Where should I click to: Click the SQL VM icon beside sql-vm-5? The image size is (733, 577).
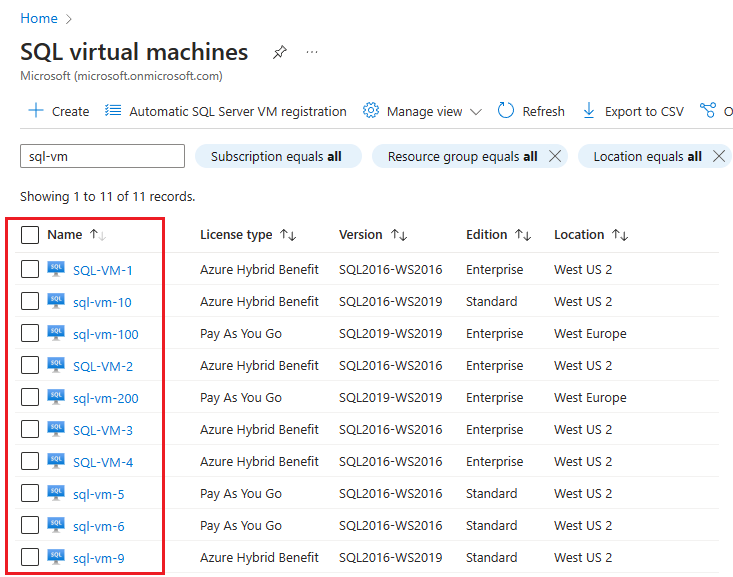click(x=56, y=493)
